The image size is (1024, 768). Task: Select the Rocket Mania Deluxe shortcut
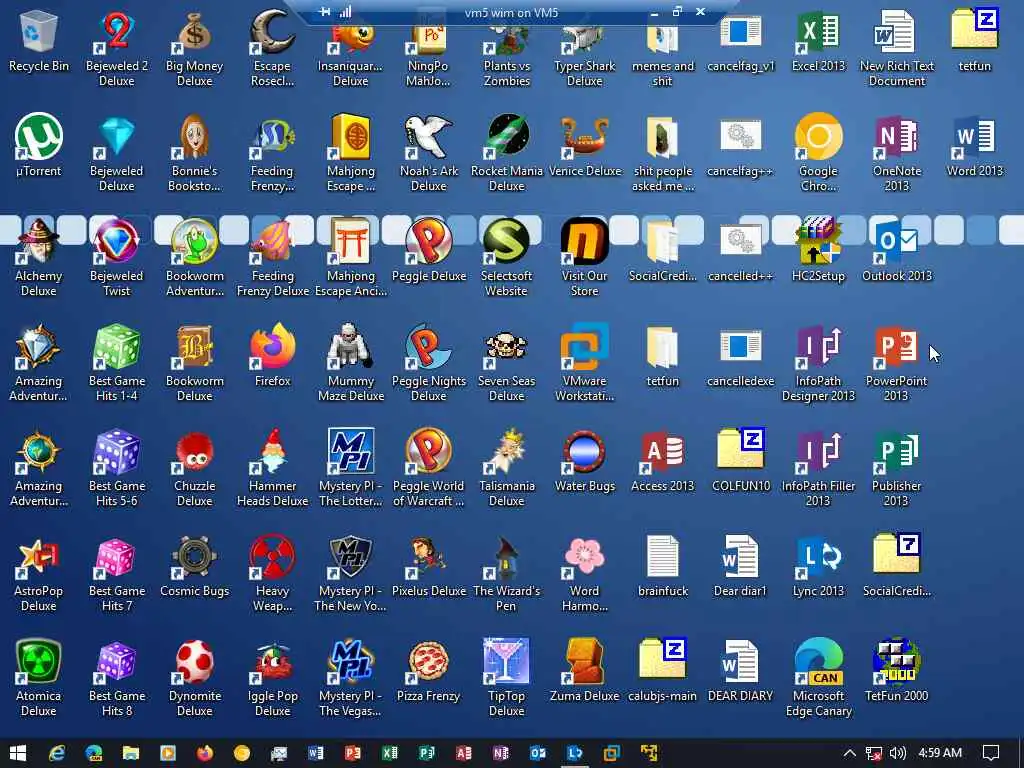tap(507, 153)
